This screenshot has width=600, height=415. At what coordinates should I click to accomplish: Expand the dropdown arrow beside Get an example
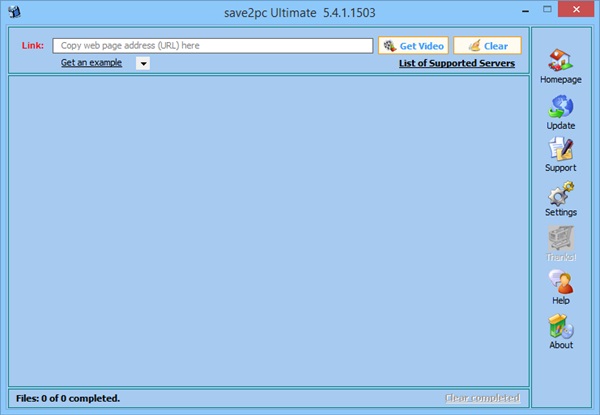pyautogui.click(x=143, y=63)
